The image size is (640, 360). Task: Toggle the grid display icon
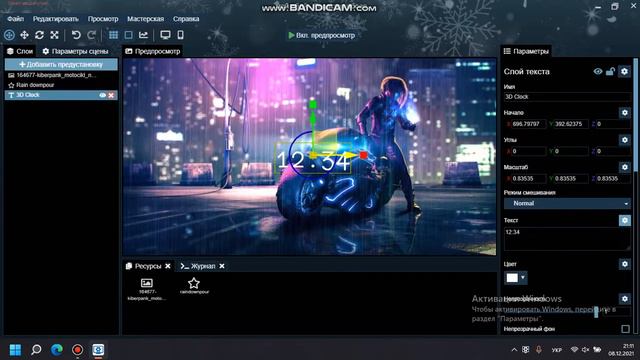tap(113, 35)
